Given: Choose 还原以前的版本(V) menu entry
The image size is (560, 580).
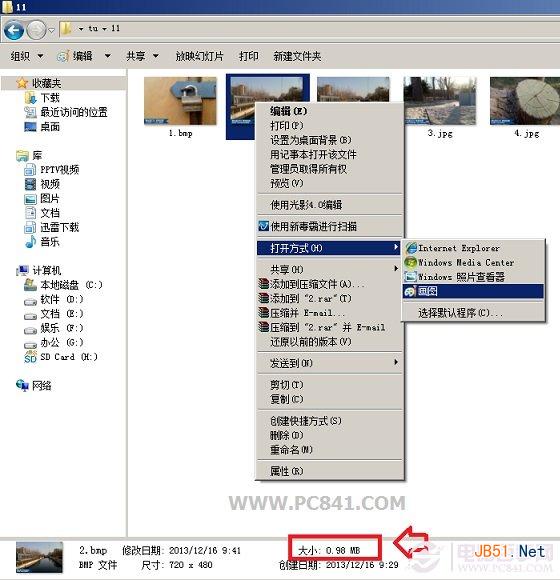Looking at the screenshot, I should [x=330, y=342].
